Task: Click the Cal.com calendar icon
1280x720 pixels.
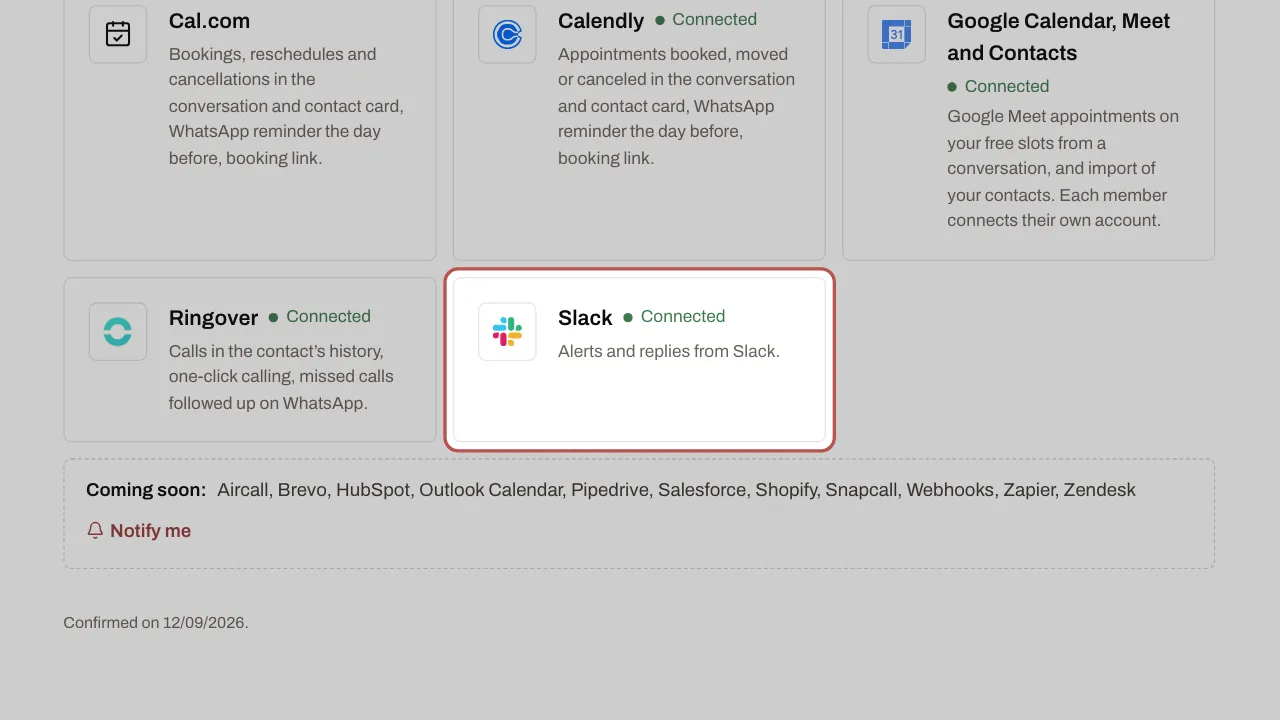Action: (x=118, y=34)
